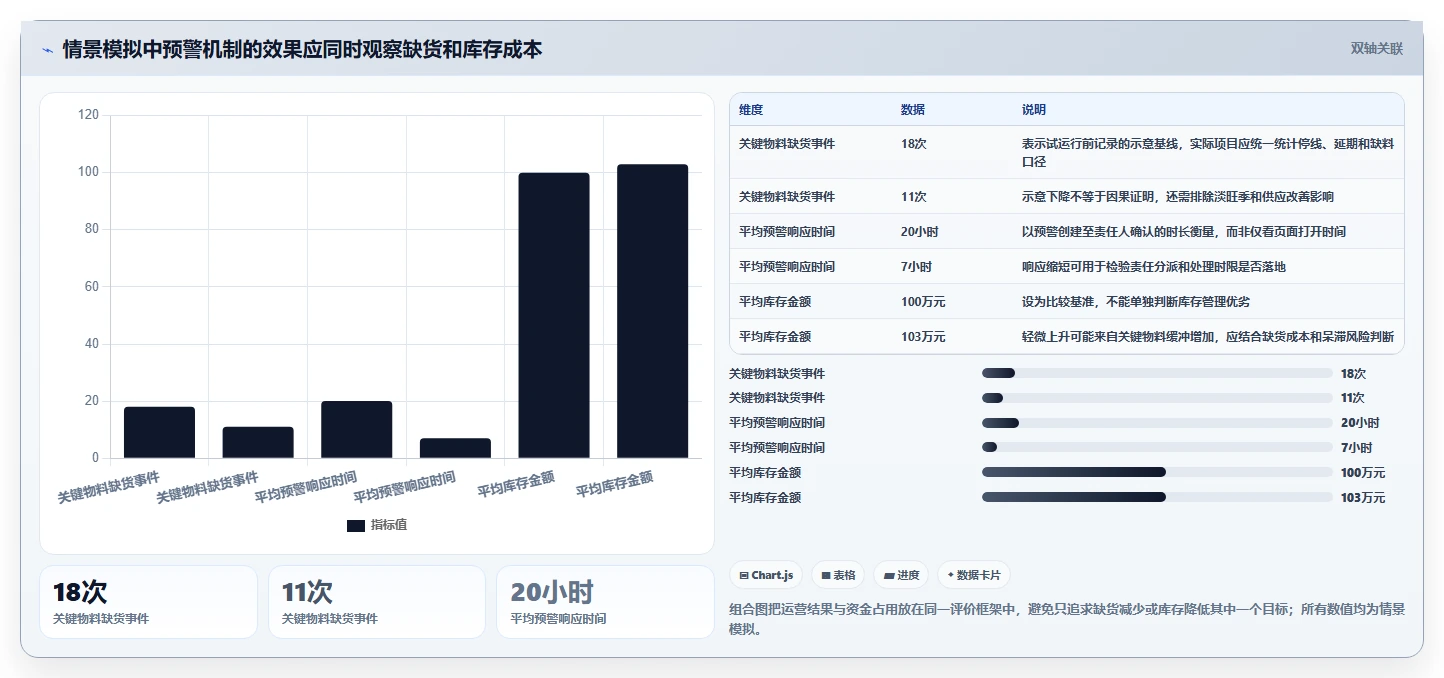Image resolution: width=1444 pixels, height=678 pixels.
Task: Click the progress bar labeled 7小时
Action: (x=1157, y=447)
